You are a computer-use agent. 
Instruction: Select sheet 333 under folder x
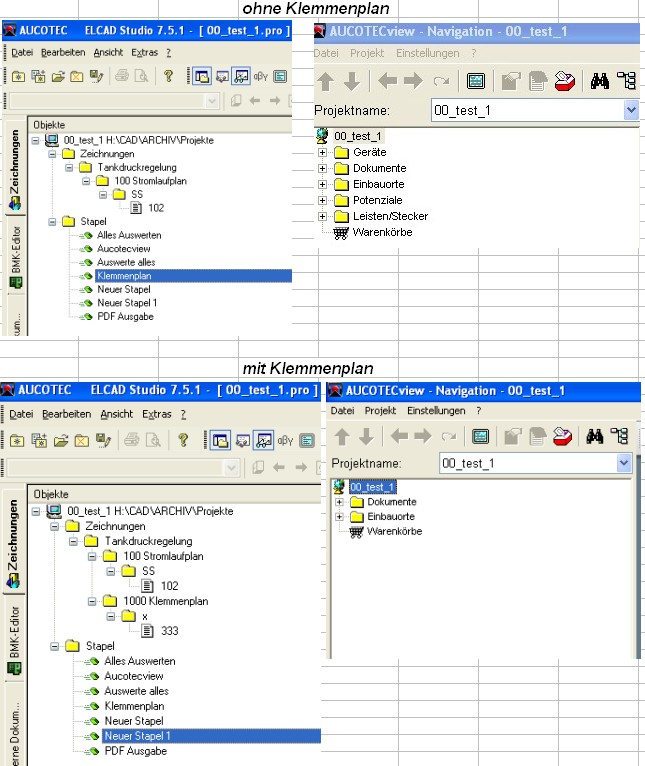pyautogui.click(x=169, y=631)
